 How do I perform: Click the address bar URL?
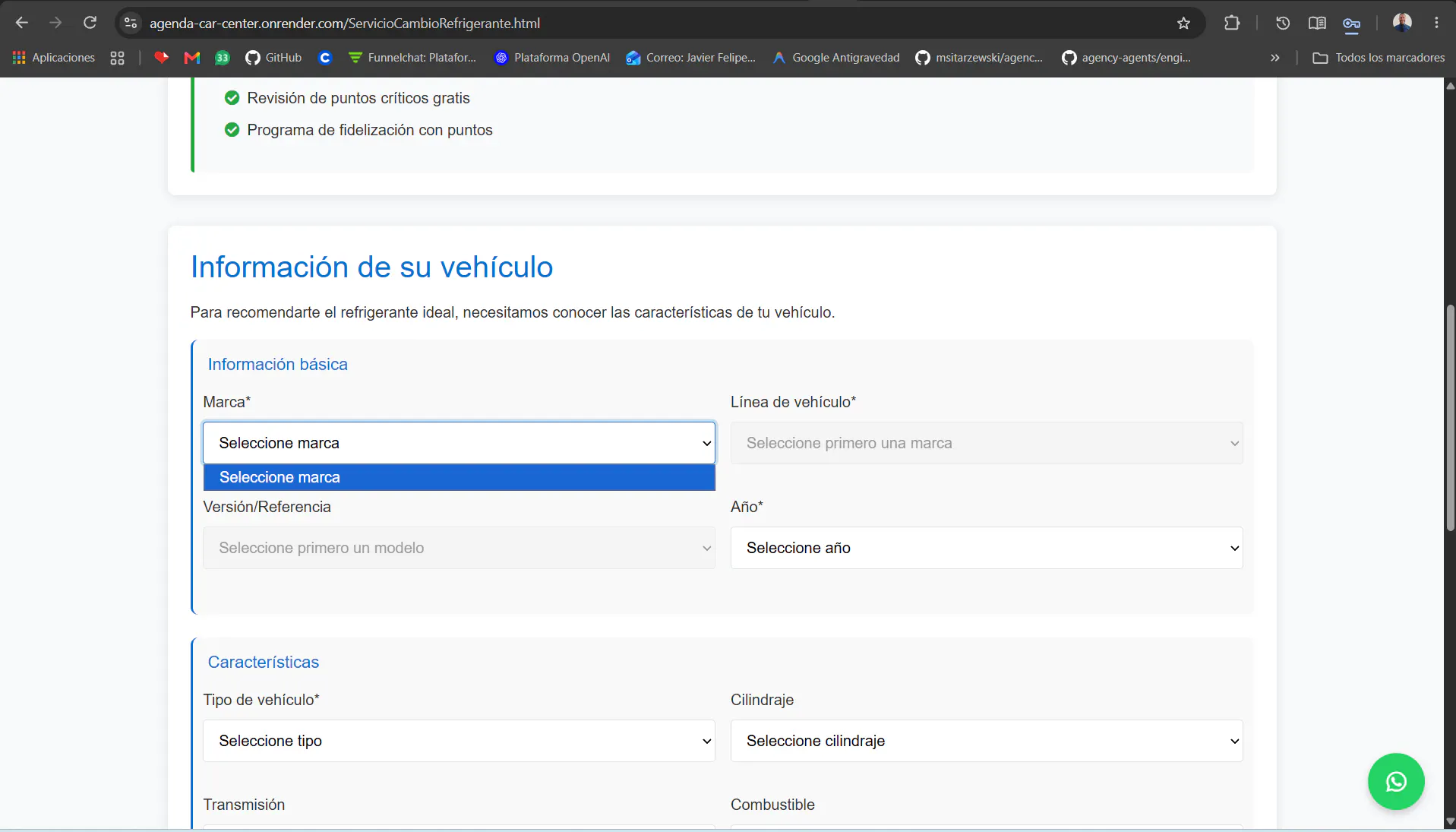click(x=345, y=24)
